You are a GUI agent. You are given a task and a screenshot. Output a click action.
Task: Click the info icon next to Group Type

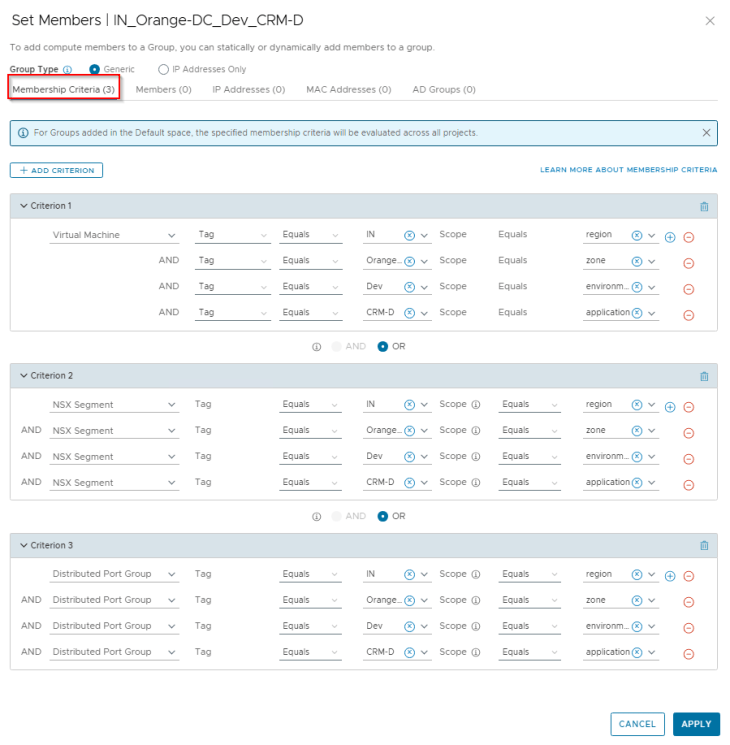[68, 70]
